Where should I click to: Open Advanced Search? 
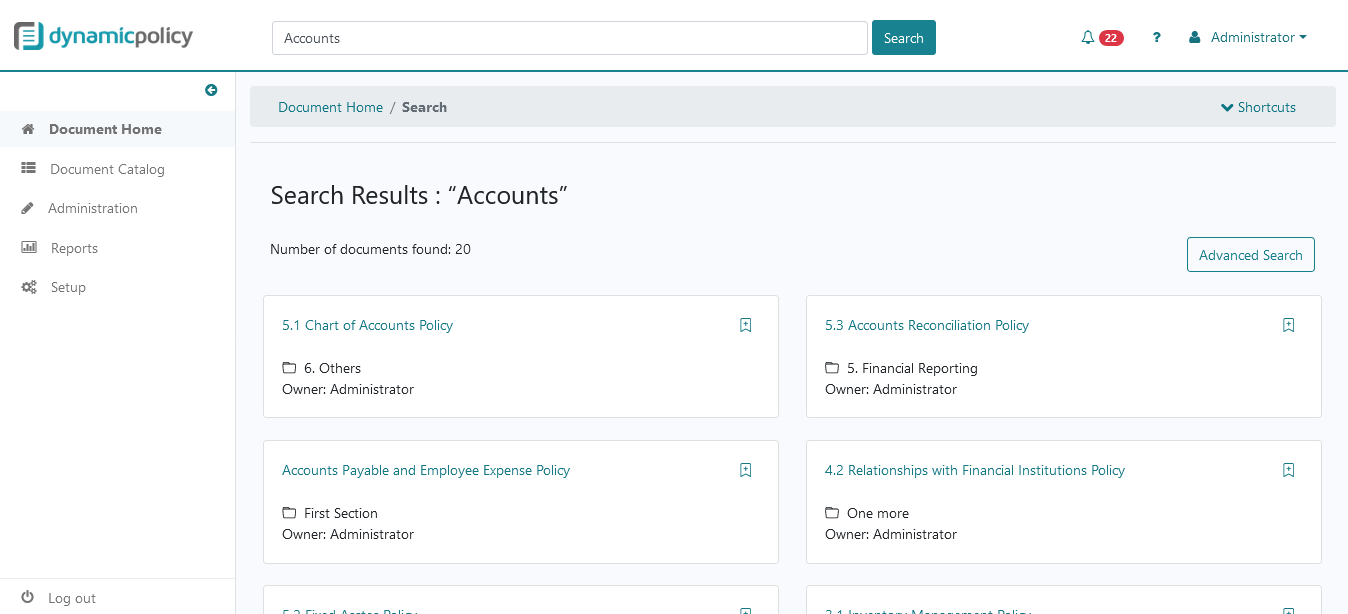1250,255
